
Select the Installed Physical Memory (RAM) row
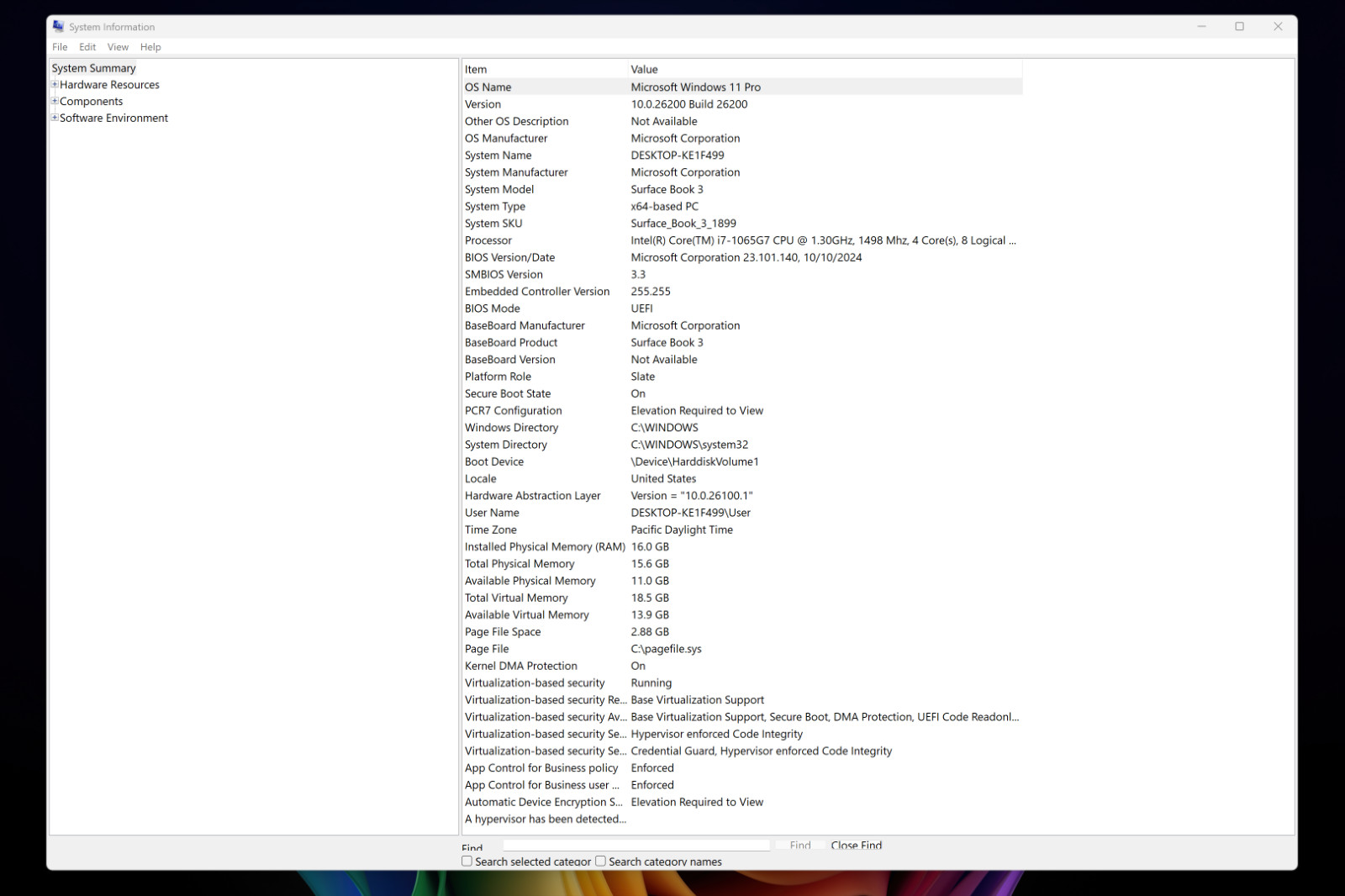click(x=742, y=546)
